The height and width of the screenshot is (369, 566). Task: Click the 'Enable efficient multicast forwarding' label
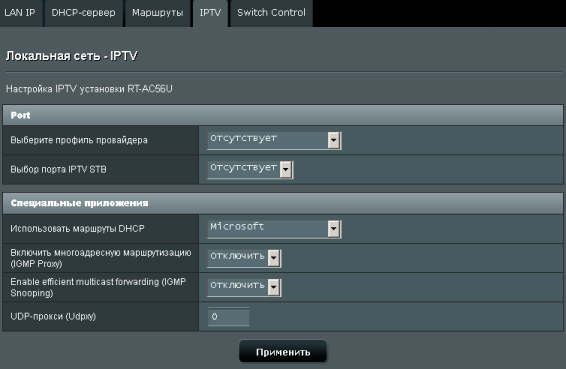pyautogui.click(x=98, y=287)
